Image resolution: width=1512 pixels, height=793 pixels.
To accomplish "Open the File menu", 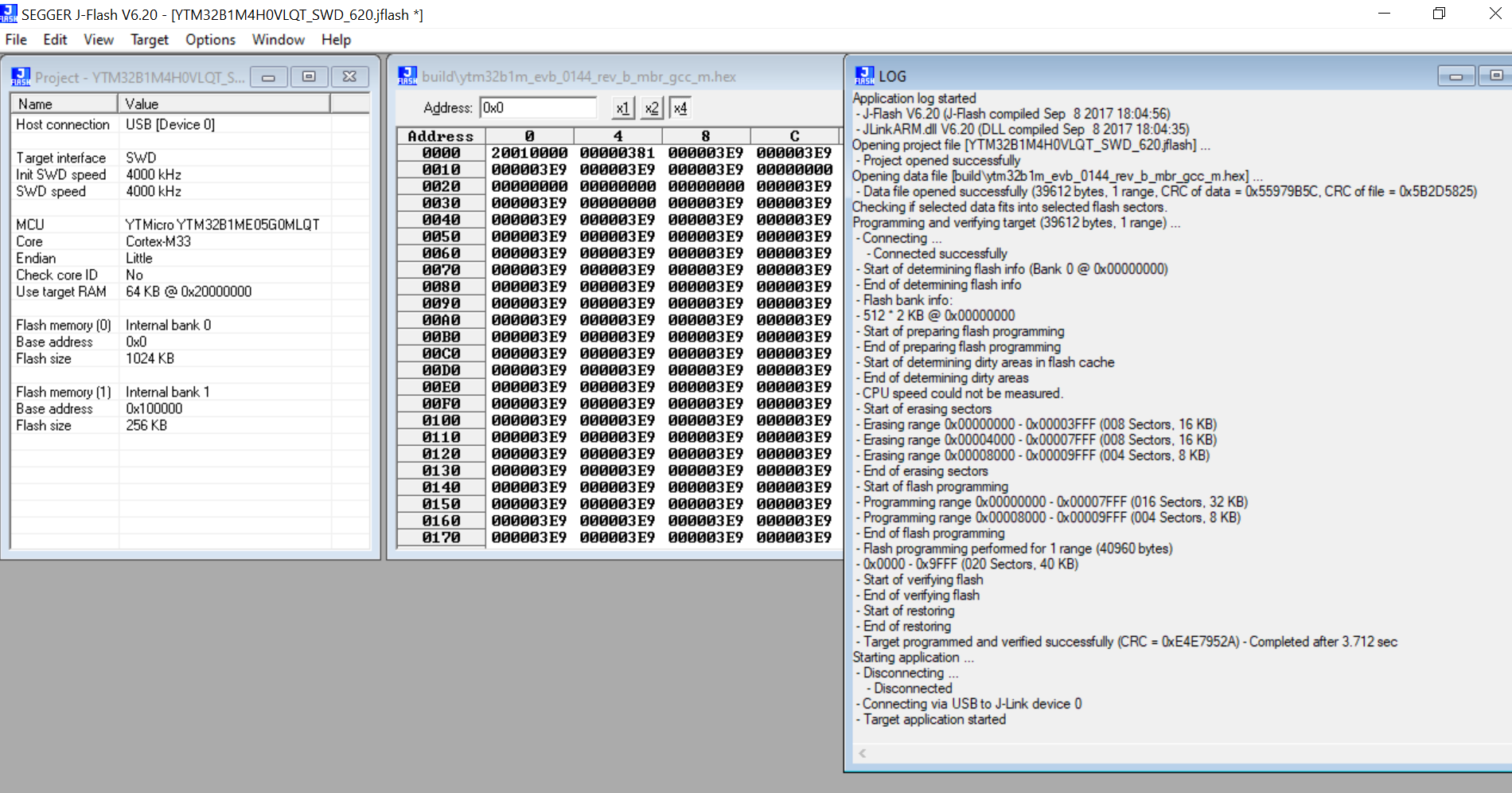I will tap(16, 40).
